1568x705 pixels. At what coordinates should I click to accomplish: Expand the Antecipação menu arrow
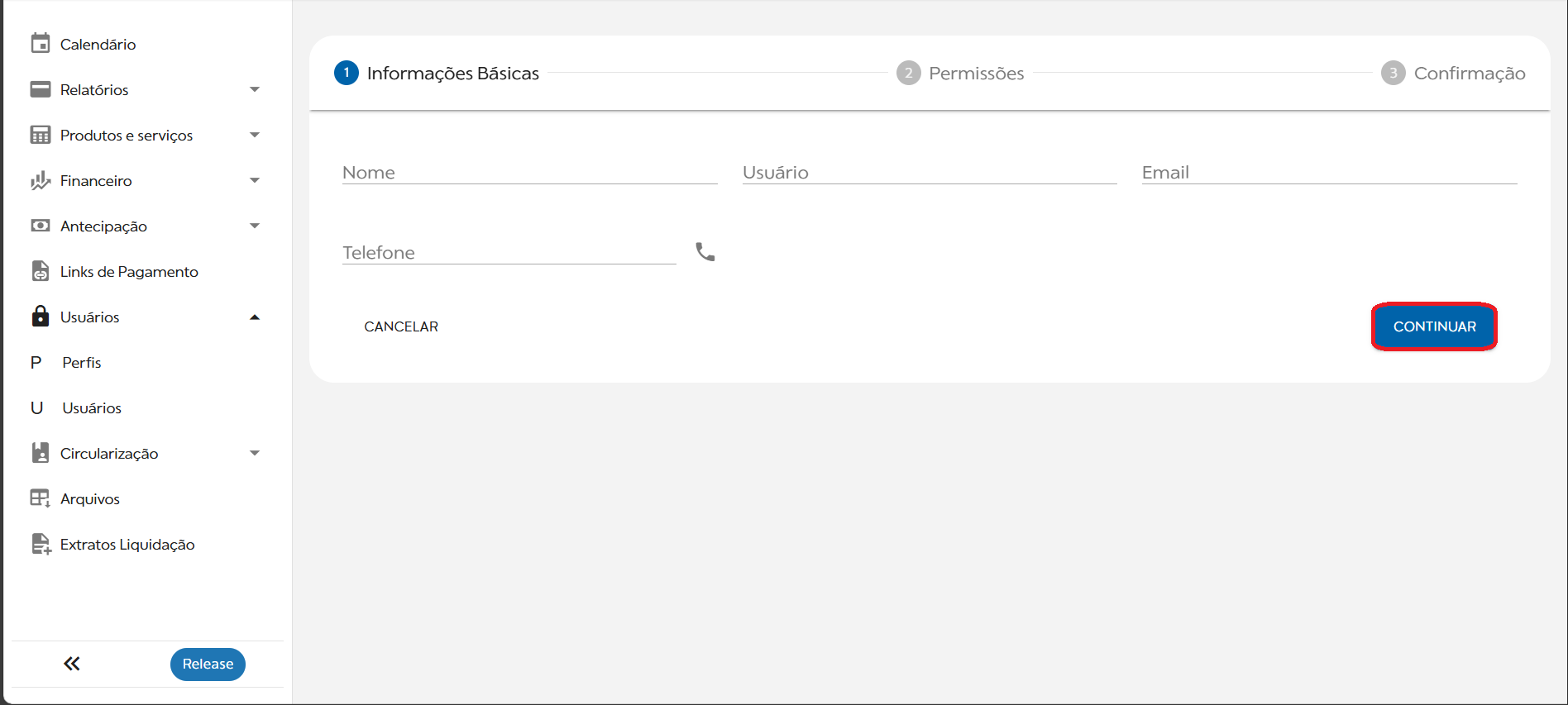point(255,226)
